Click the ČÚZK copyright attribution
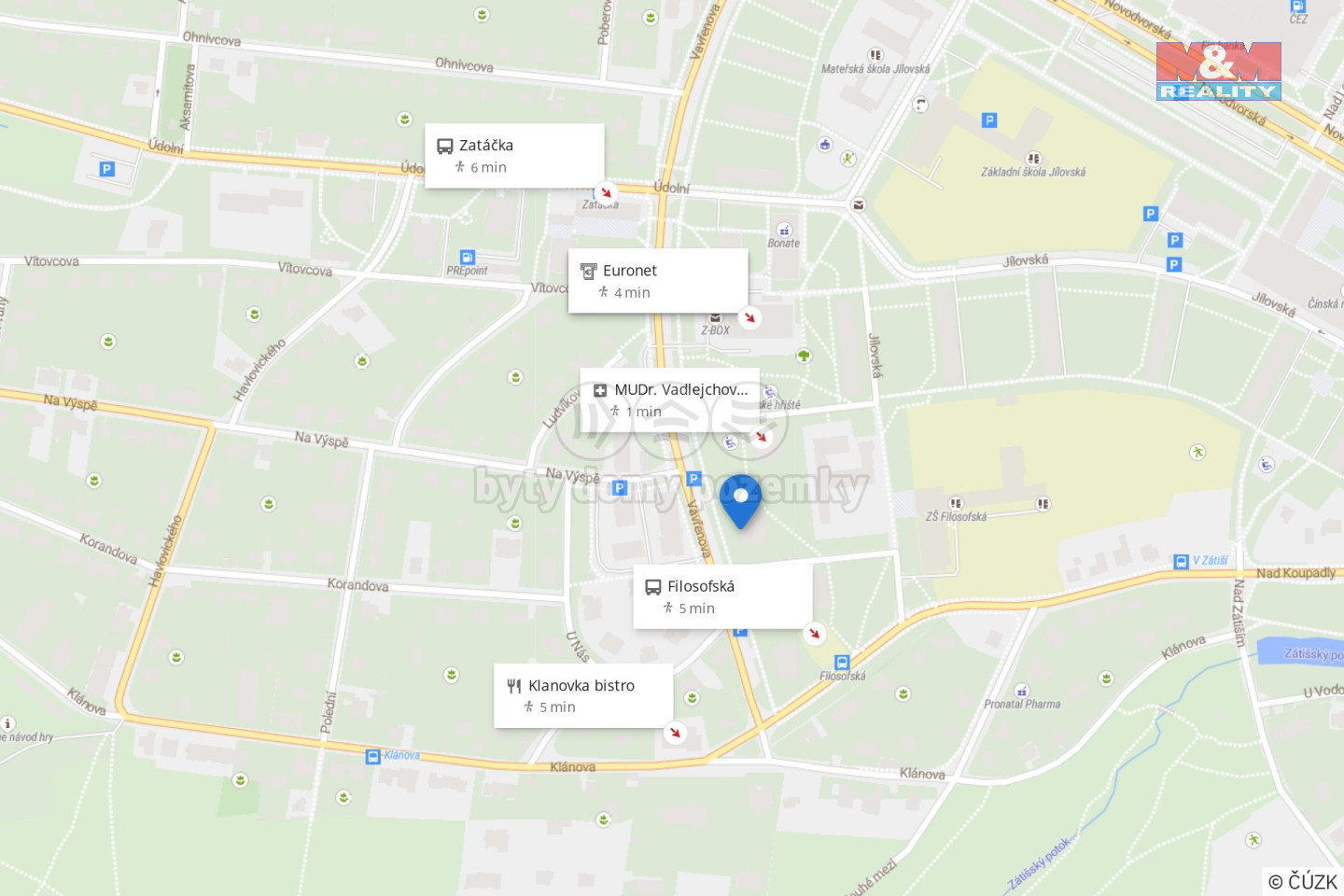This screenshot has height=896, width=1344. (1303, 881)
